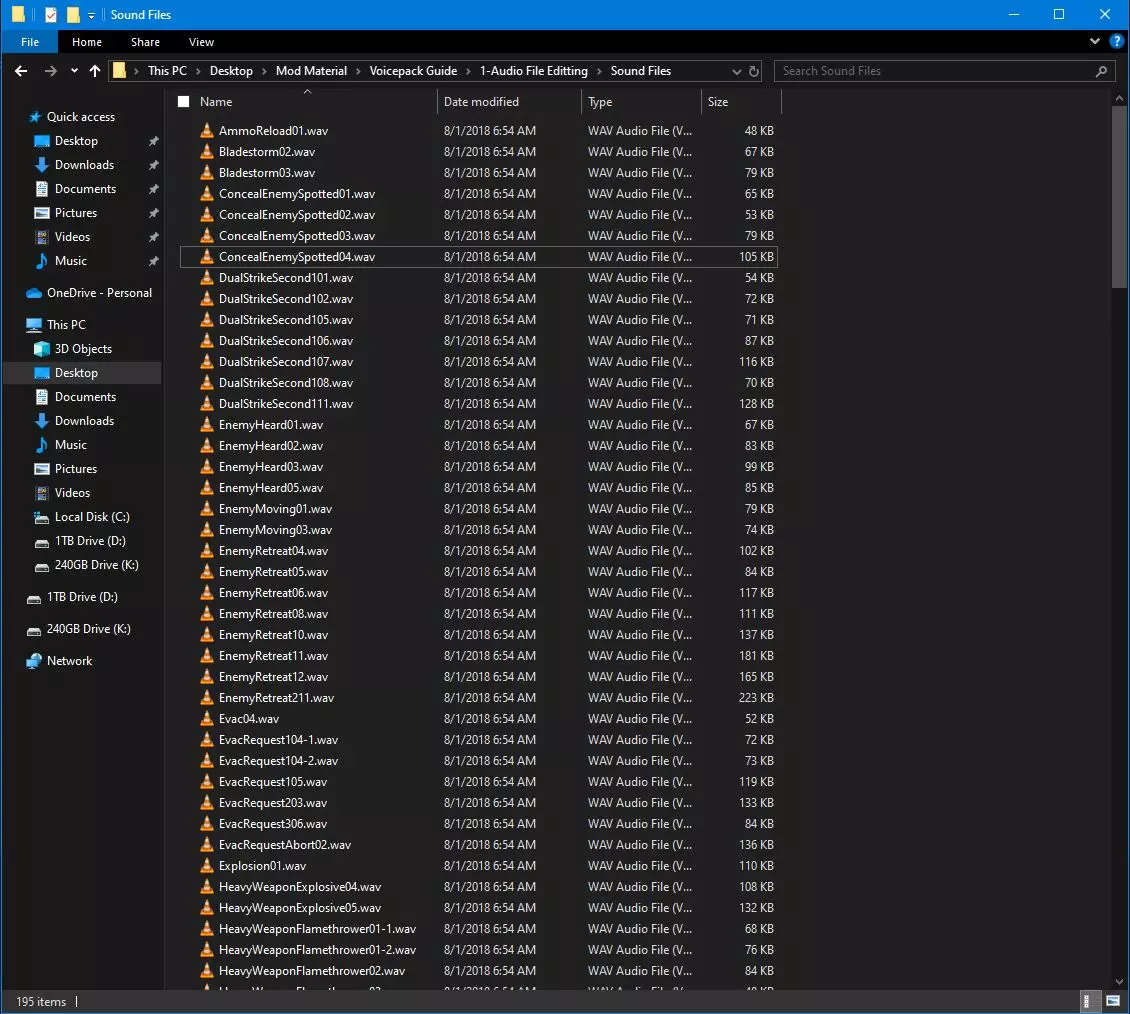Click VLC icon of DualStrikeSecond107.wav

point(207,362)
